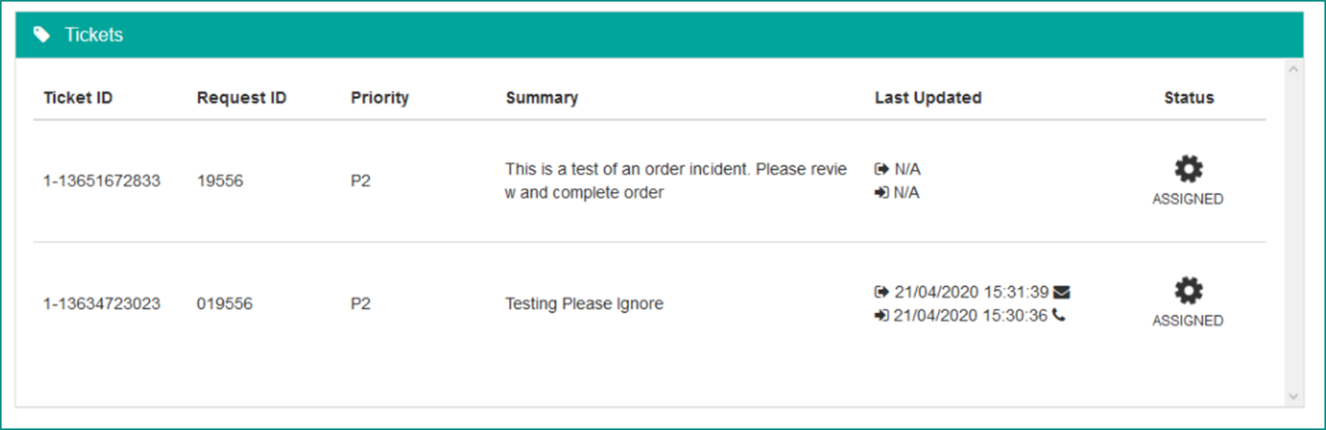1326x430 pixels.
Task: Sort by the Request ID column header
Action: [x=242, y=98]
